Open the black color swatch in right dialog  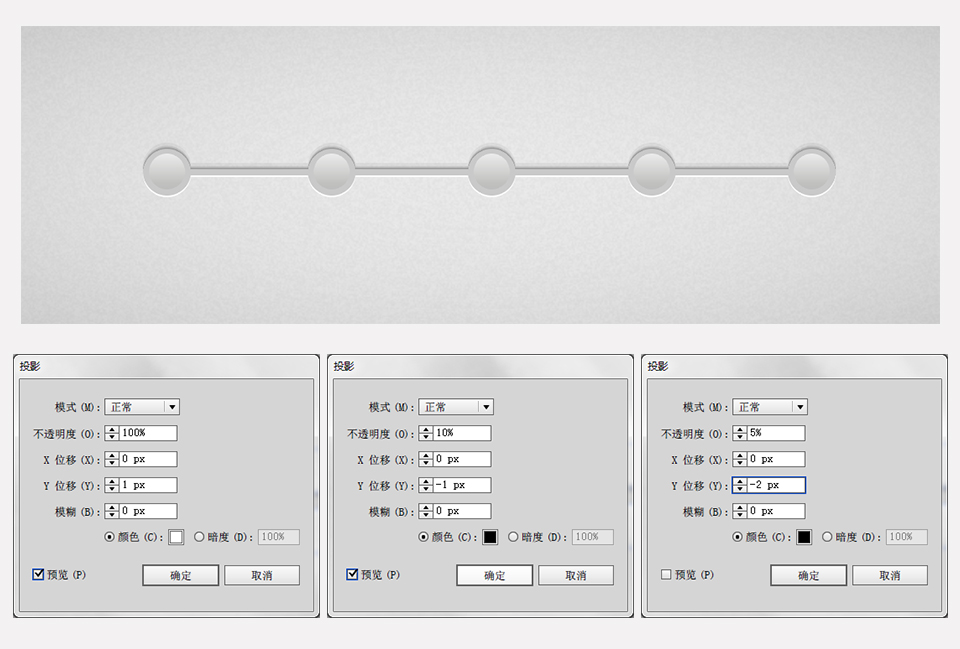(x=804, y=537)
